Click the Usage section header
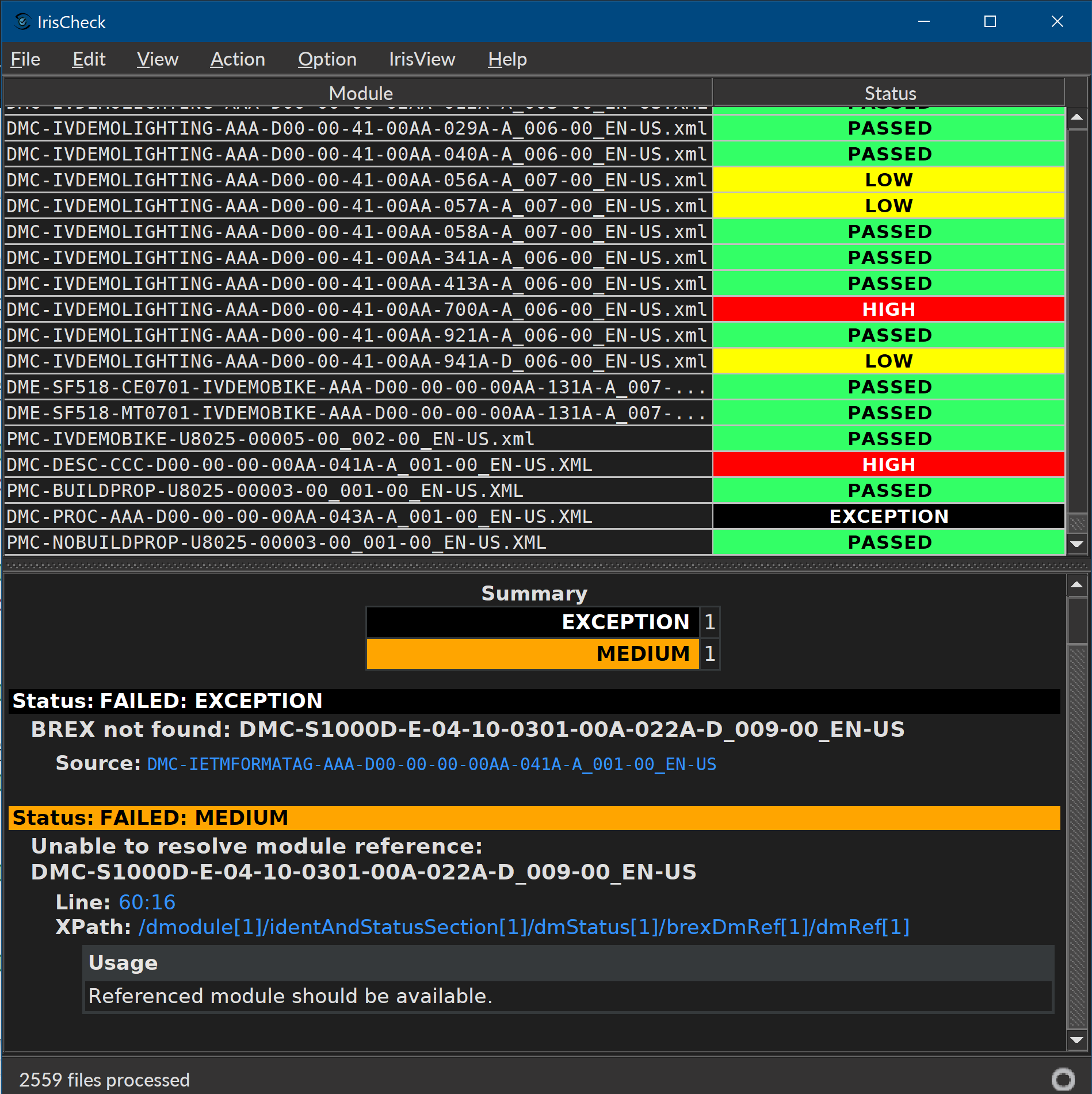The width and height of the screenshot is (1092, 1094). pyautogui.click(x=568, y=963)
